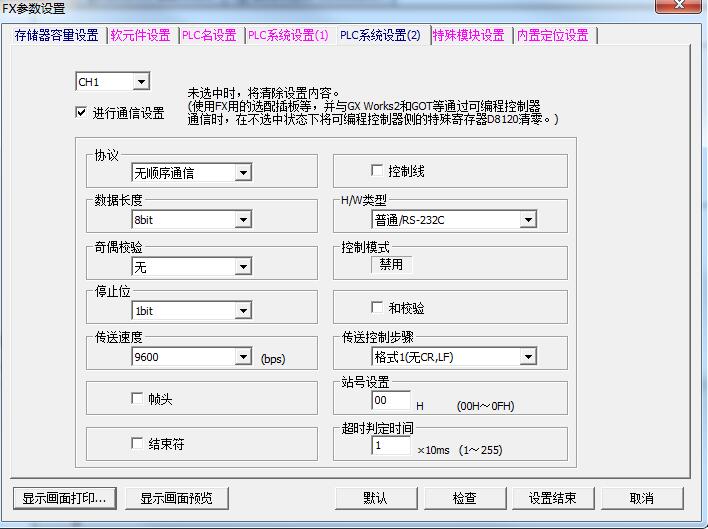Open the 数据长度 8bit dropdown
This screenshot has width=708, height=529.
pyautogui.click(x=242, y=220)
